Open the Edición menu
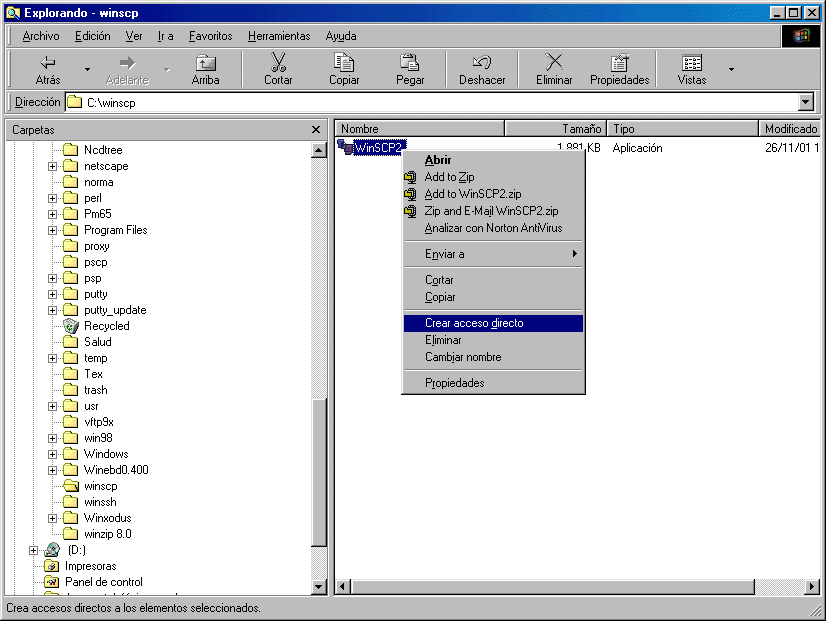This screenshot has height=621, width=826. [x=93, y=36]
